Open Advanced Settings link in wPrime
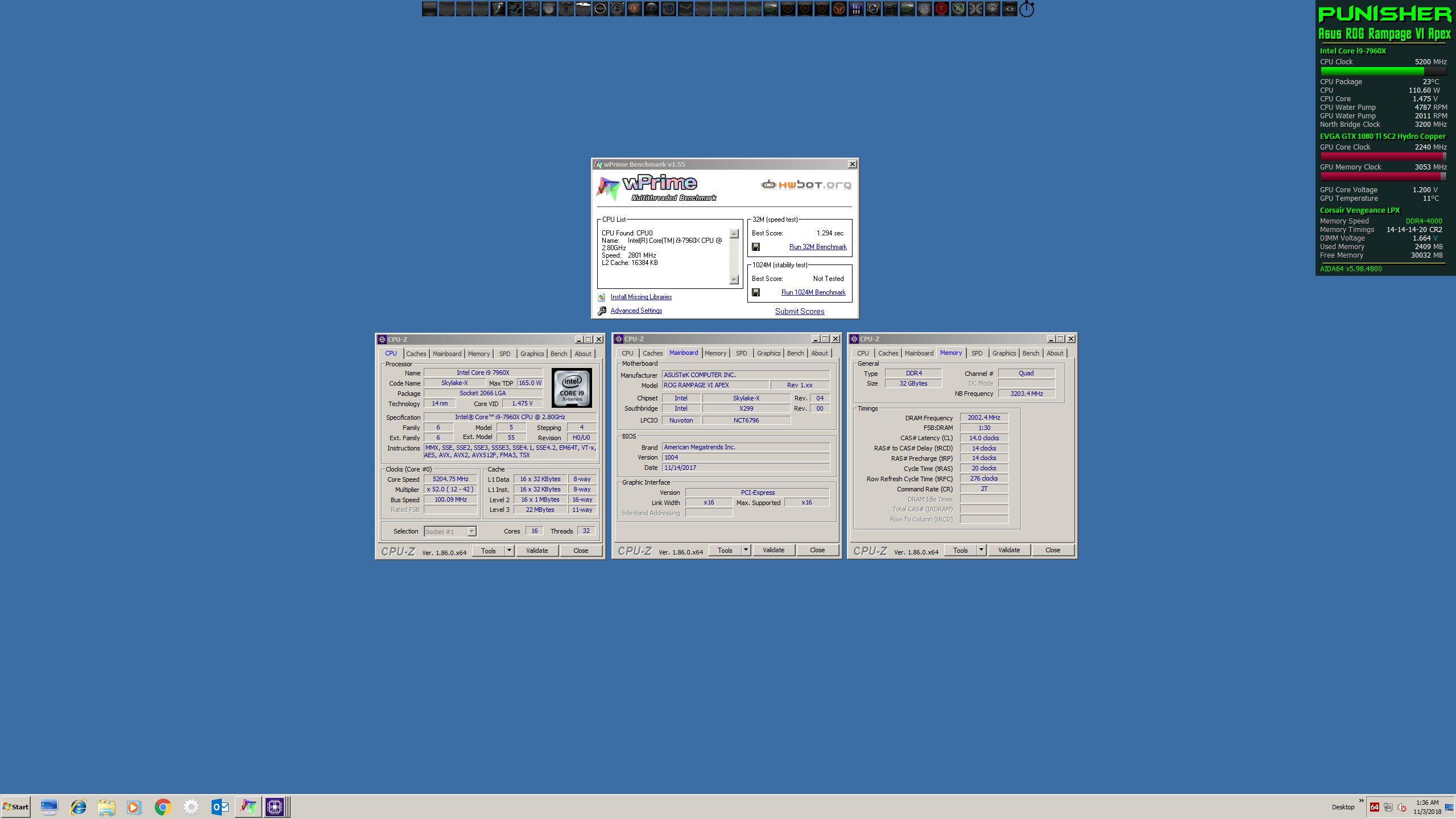Image resolution: width=1456 pixels, height=819 pixels. tap(636, 311)
